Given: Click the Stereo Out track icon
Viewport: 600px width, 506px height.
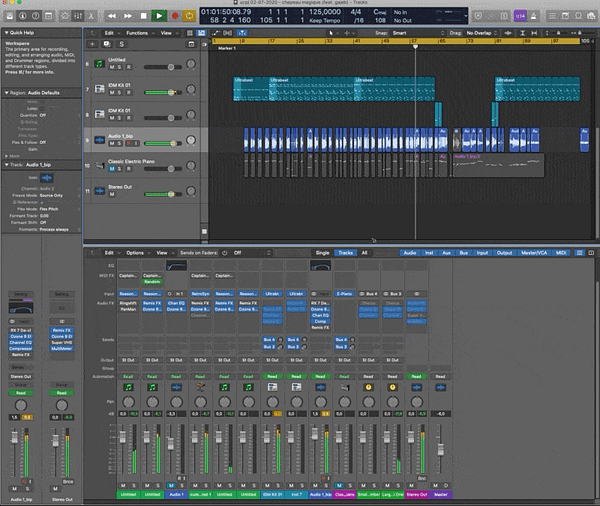Looking at the screenshot, I should point(99,190).
